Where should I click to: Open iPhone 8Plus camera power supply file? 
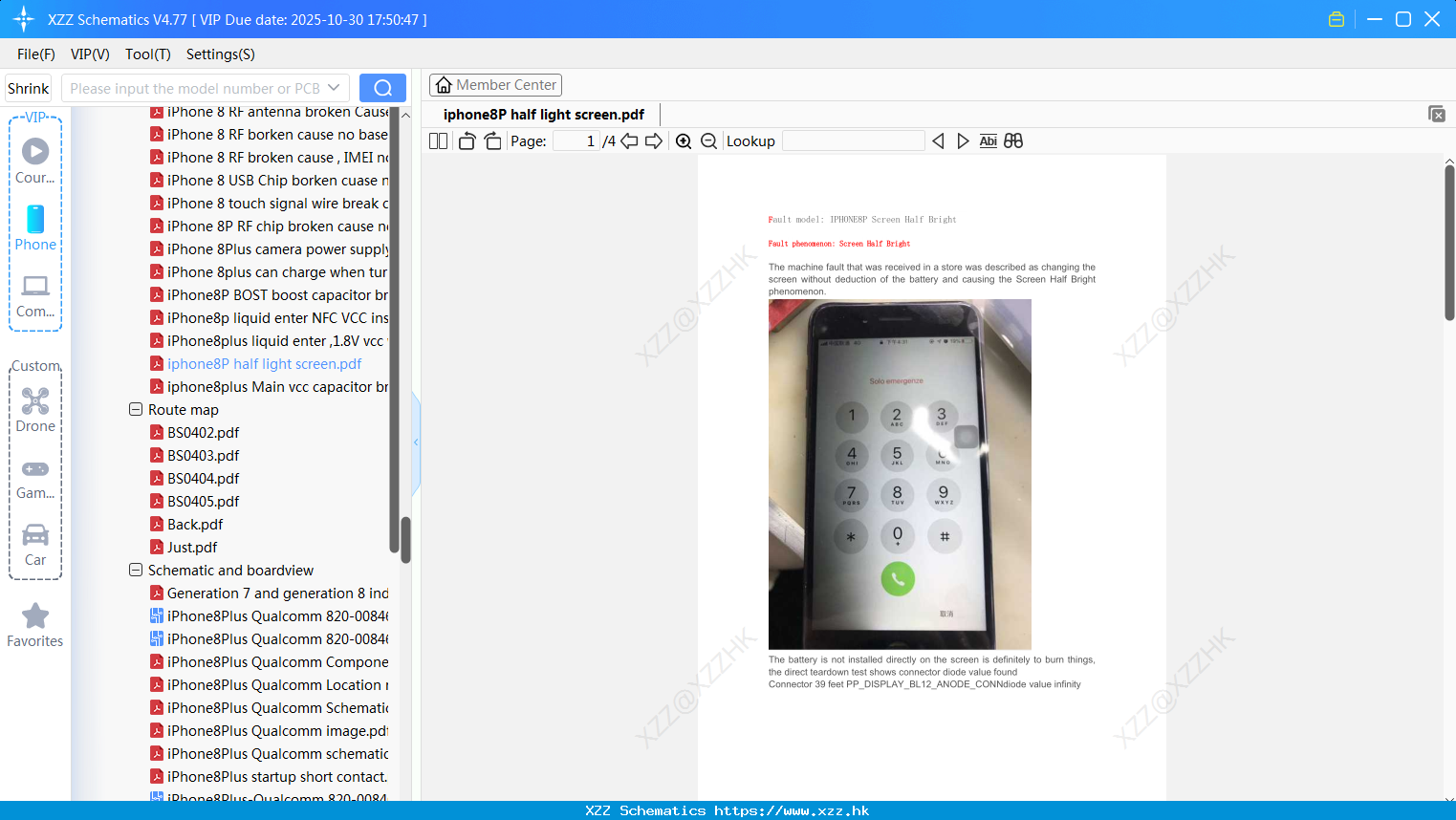270,248
